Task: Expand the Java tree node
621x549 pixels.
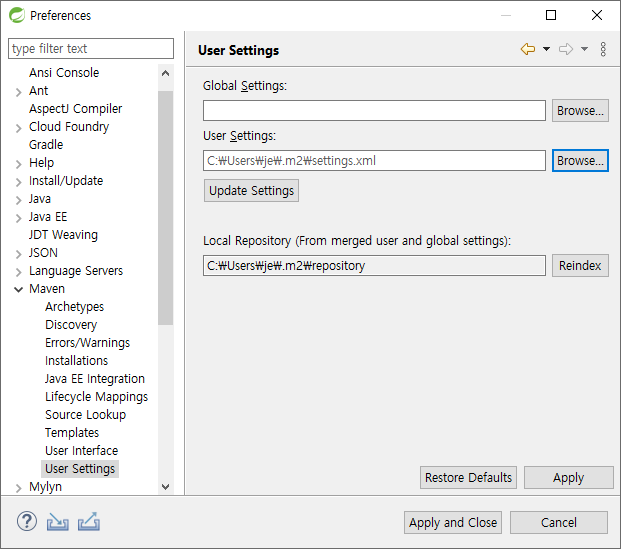Action: [19, 199]
